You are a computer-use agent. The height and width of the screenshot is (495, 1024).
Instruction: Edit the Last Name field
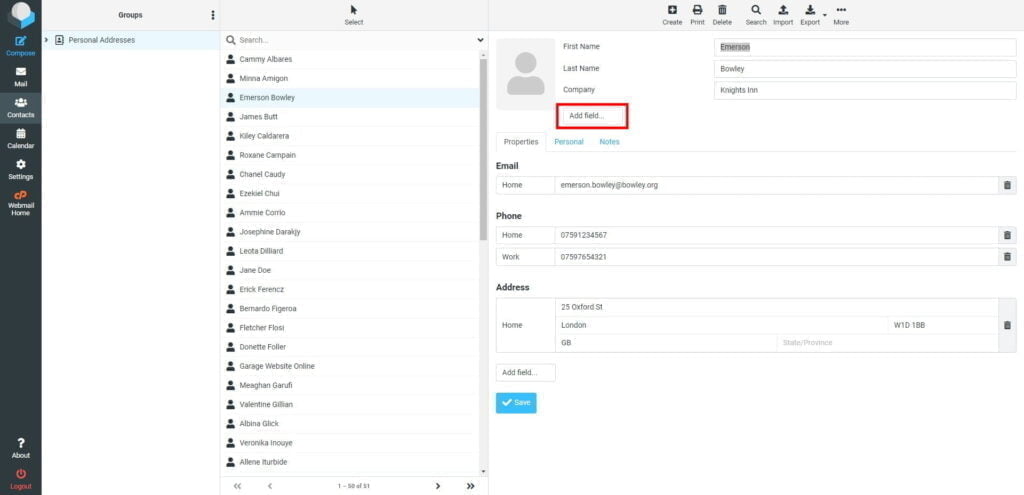tap(865, 69)
